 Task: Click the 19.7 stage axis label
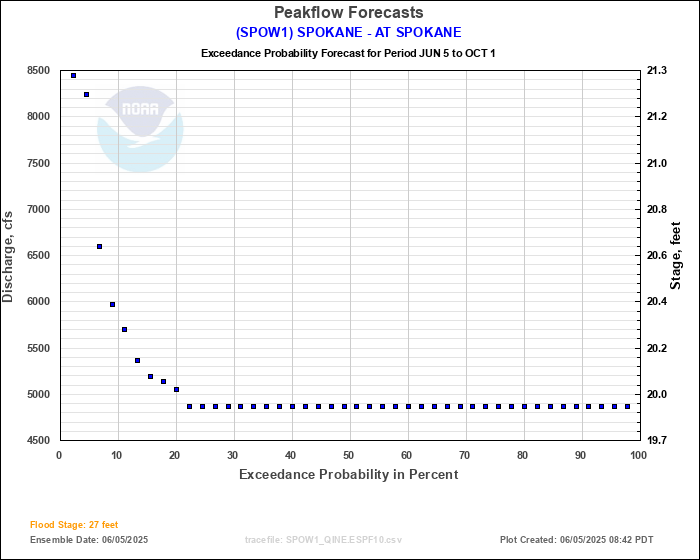(x=657, y=440)
